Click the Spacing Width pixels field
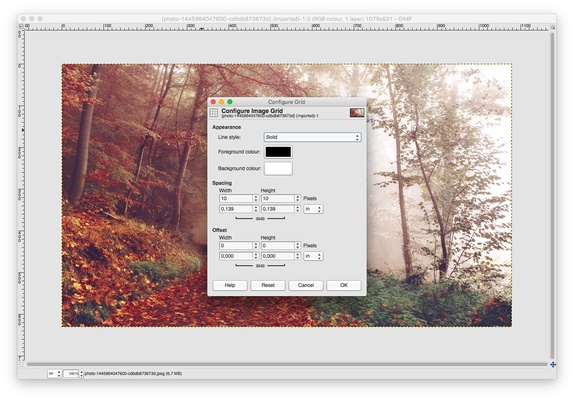The width and height of the screenshot is (574, 400). (236, 198)
